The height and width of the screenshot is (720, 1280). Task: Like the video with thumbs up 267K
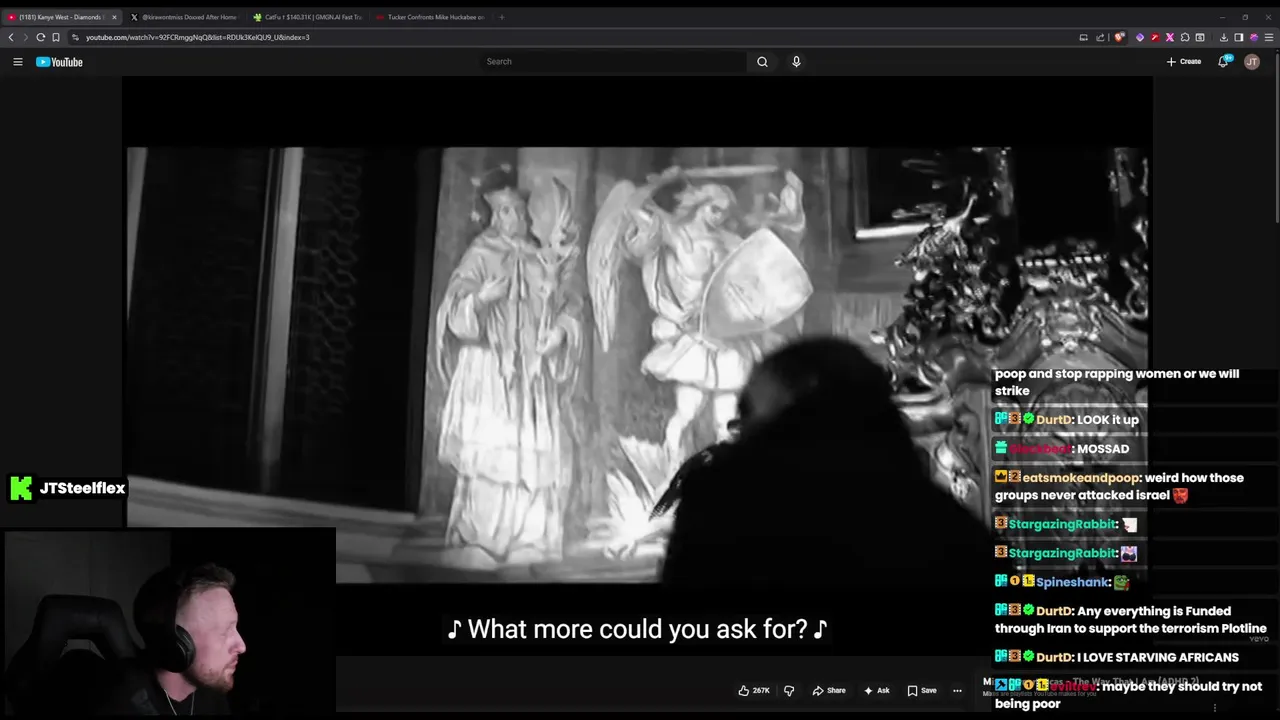click(754, 690)
